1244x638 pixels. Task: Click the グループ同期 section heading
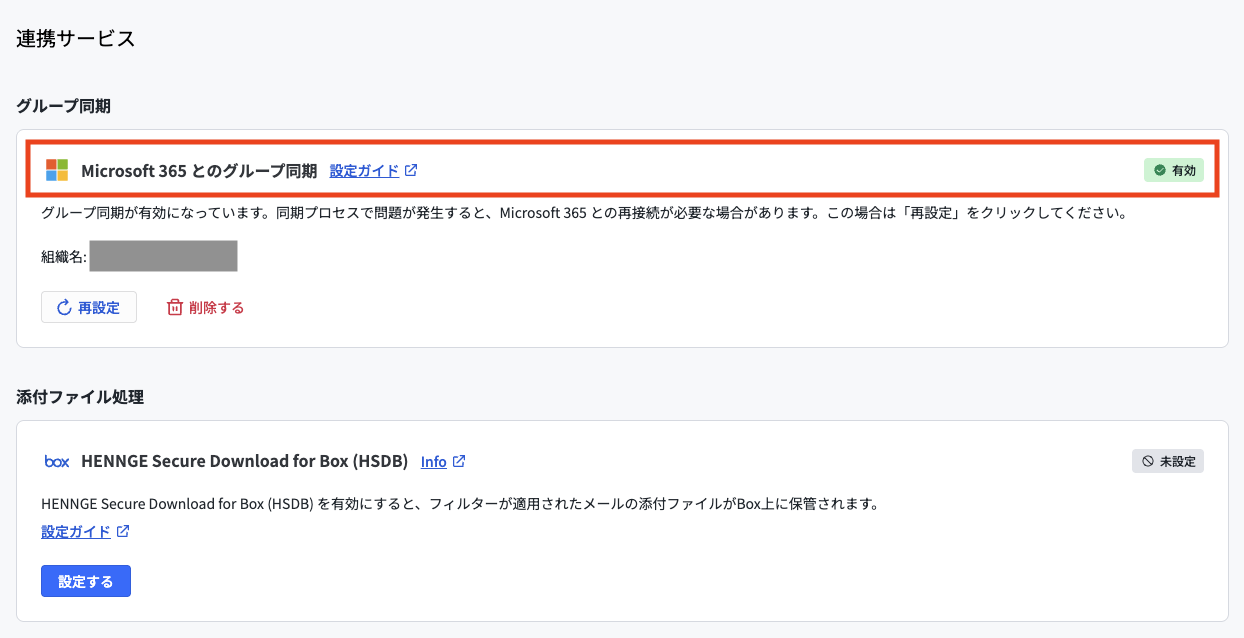(x=64, y=105)
